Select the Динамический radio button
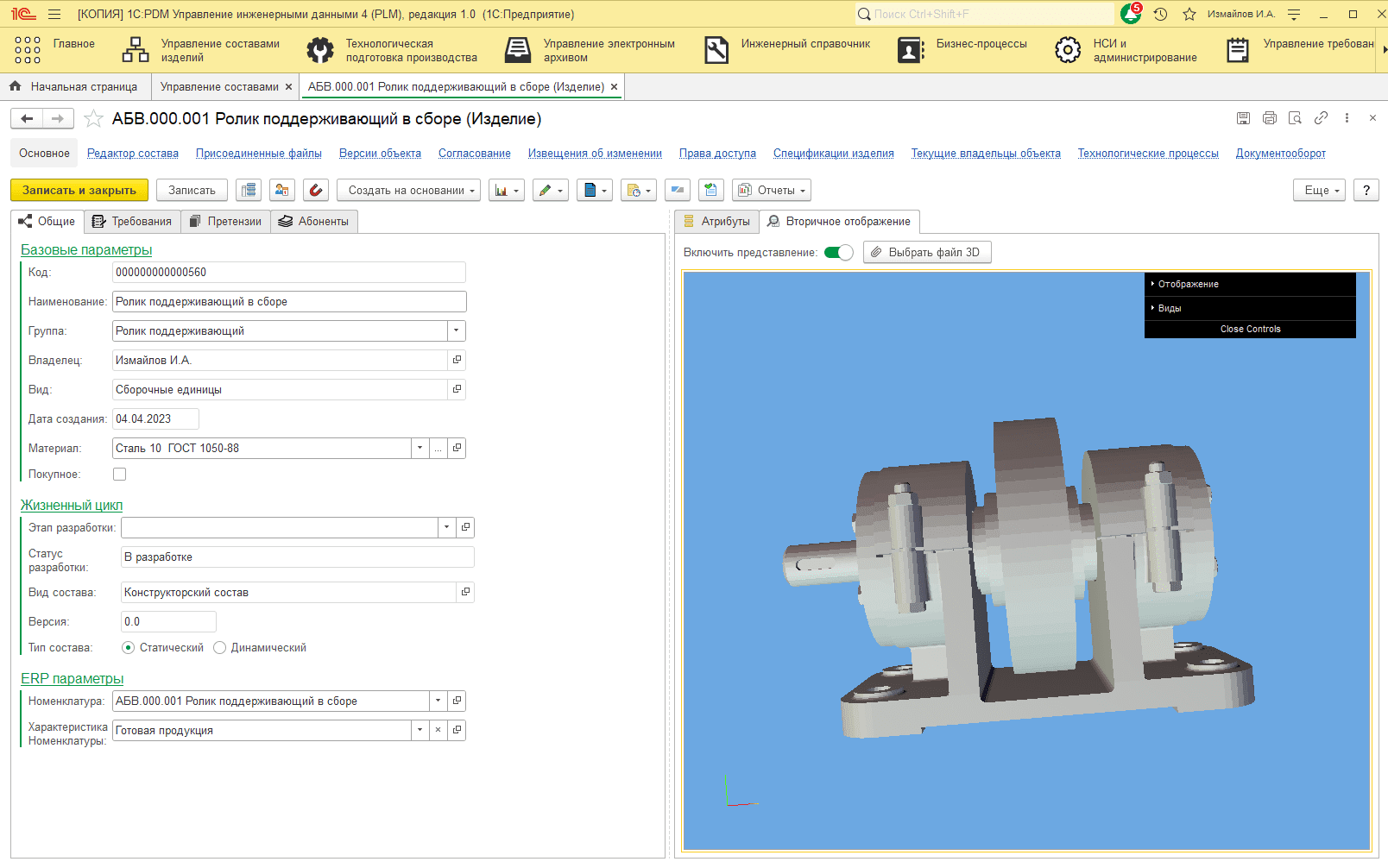 pos(219,647)
